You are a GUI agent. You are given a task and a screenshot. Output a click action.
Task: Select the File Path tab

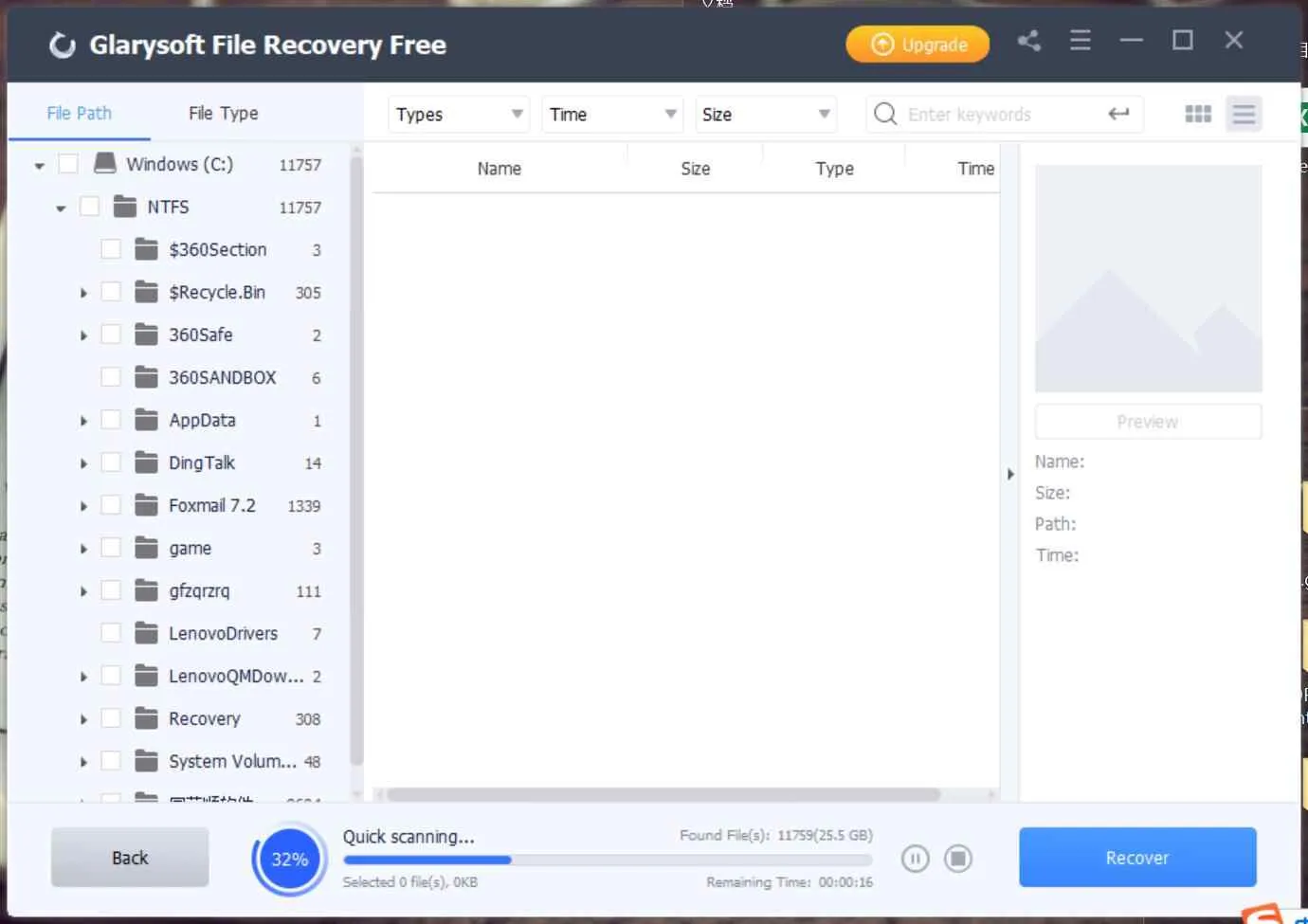80,113
